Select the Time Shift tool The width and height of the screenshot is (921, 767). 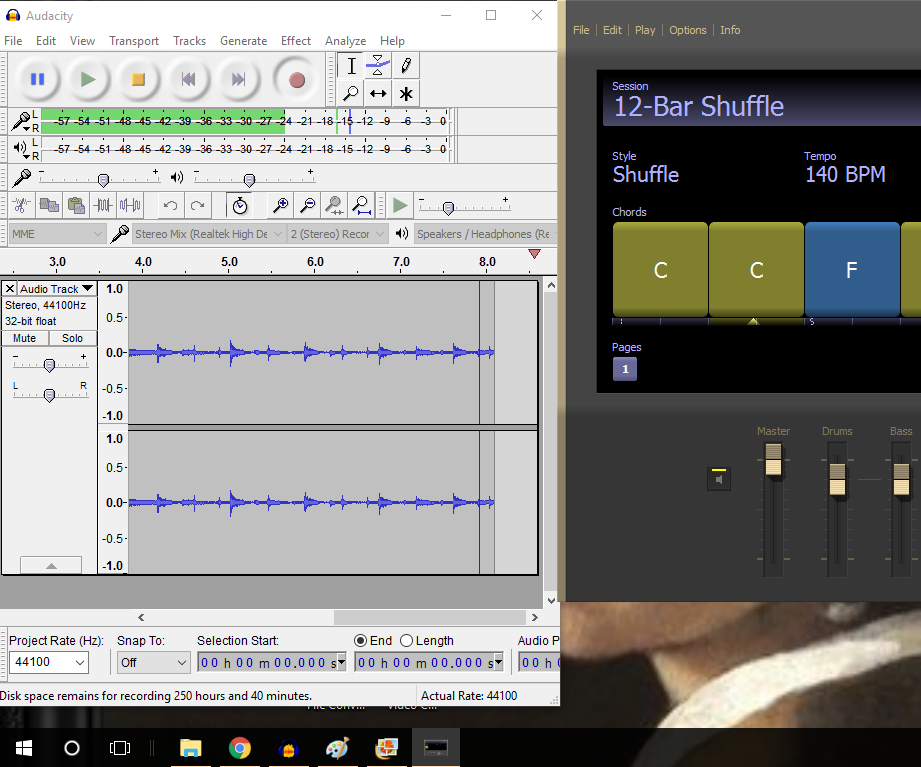377,92
